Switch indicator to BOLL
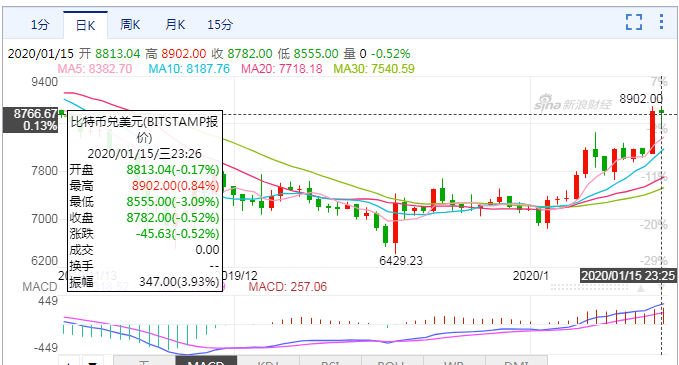The height and width of the screenshot is (365, 679). 392,361
